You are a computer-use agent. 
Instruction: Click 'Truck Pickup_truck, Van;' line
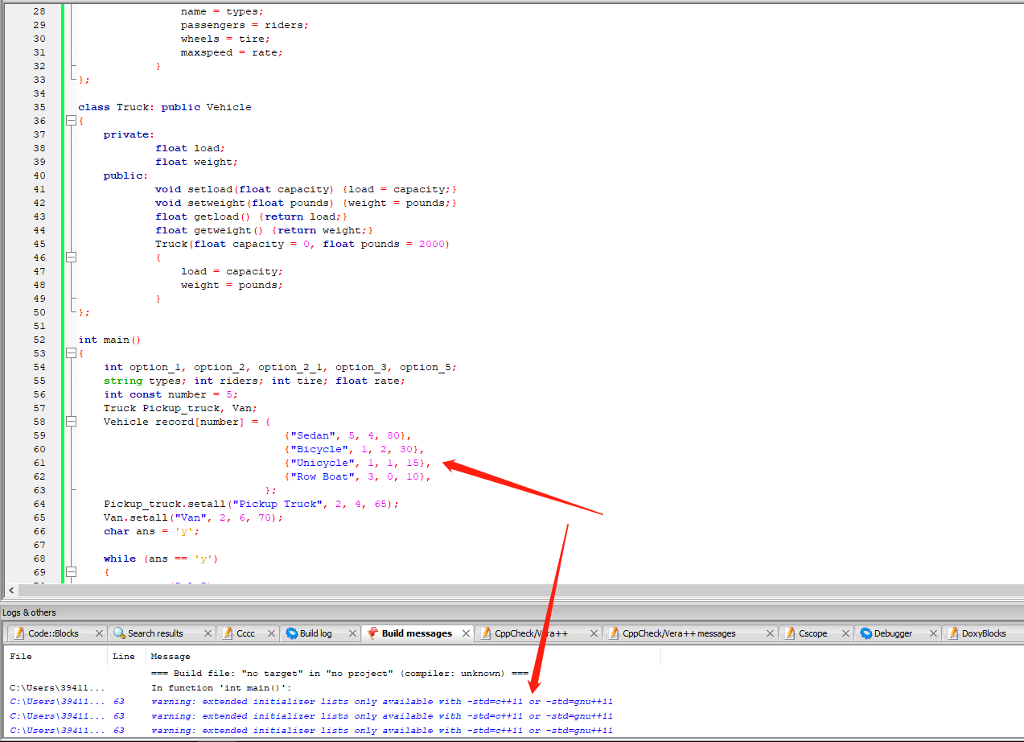pyautogui.click(x=180, y=408)
